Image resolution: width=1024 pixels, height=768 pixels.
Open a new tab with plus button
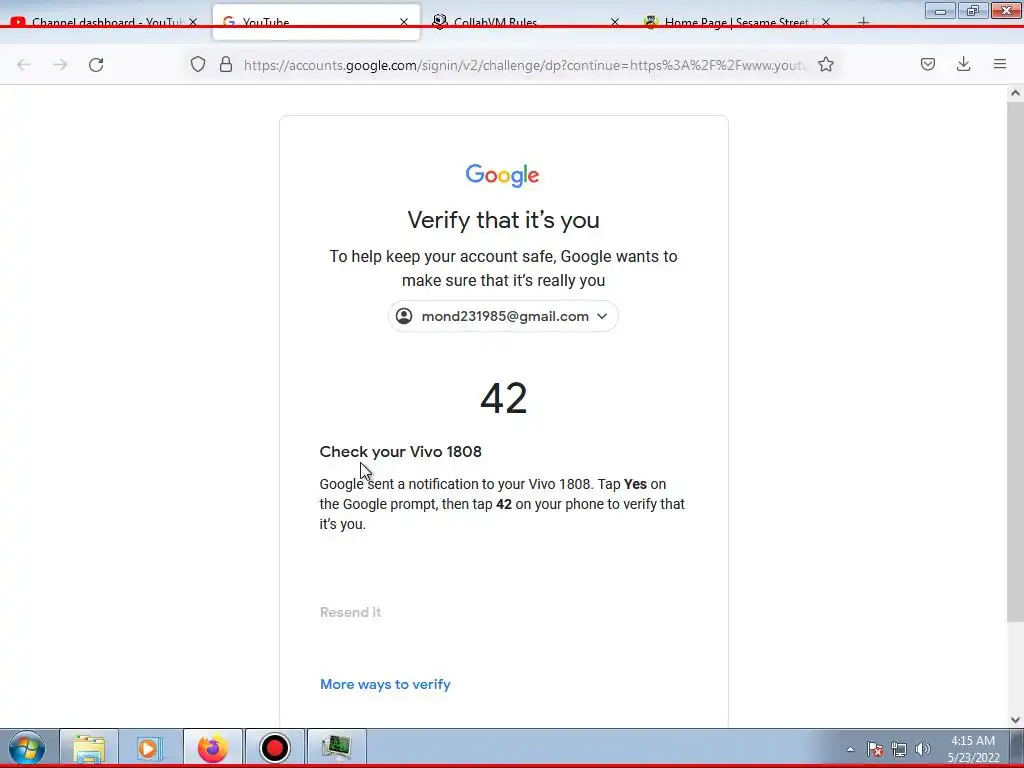click(863, 22)
